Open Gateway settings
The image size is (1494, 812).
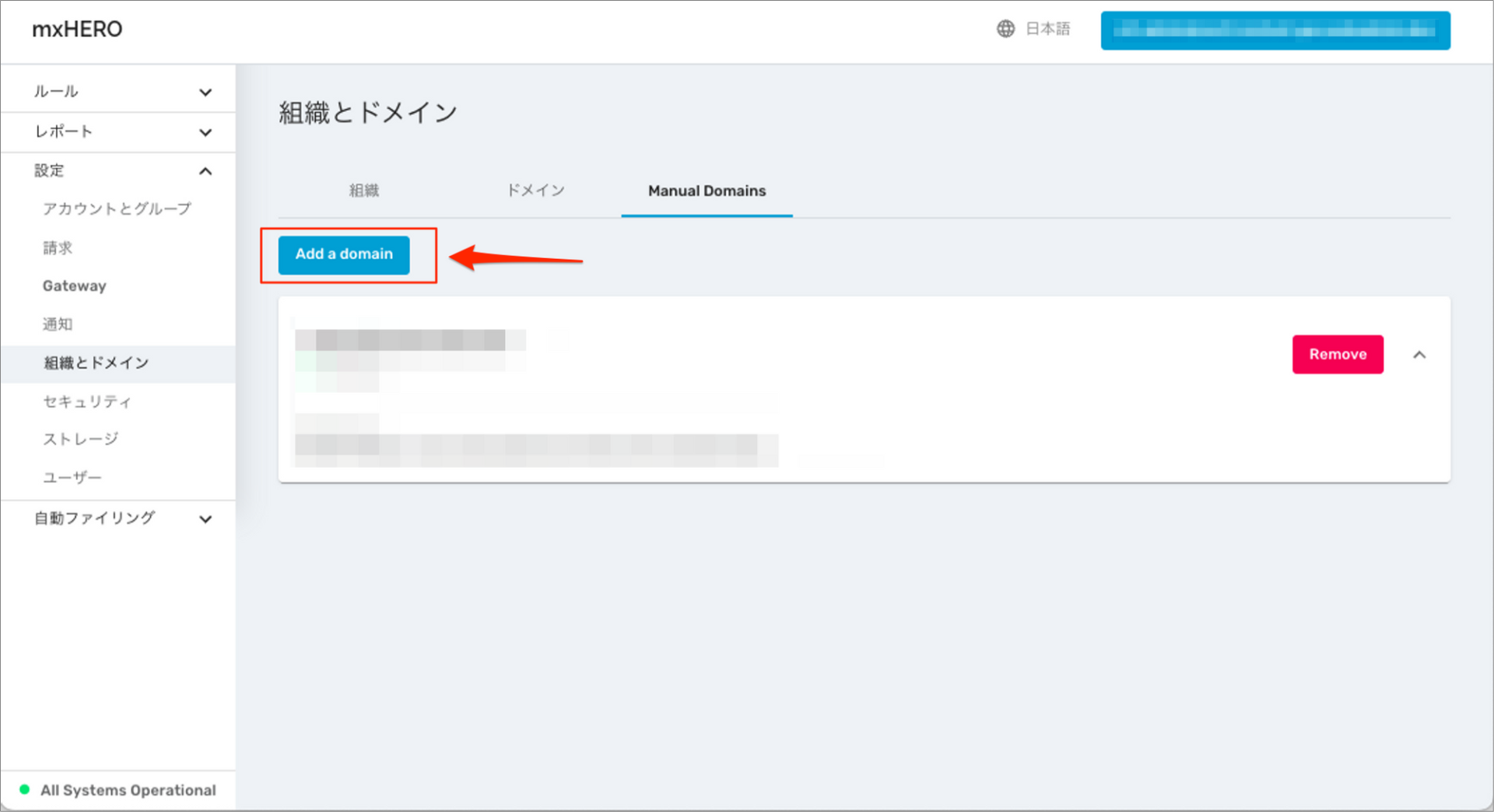point(74,285)
